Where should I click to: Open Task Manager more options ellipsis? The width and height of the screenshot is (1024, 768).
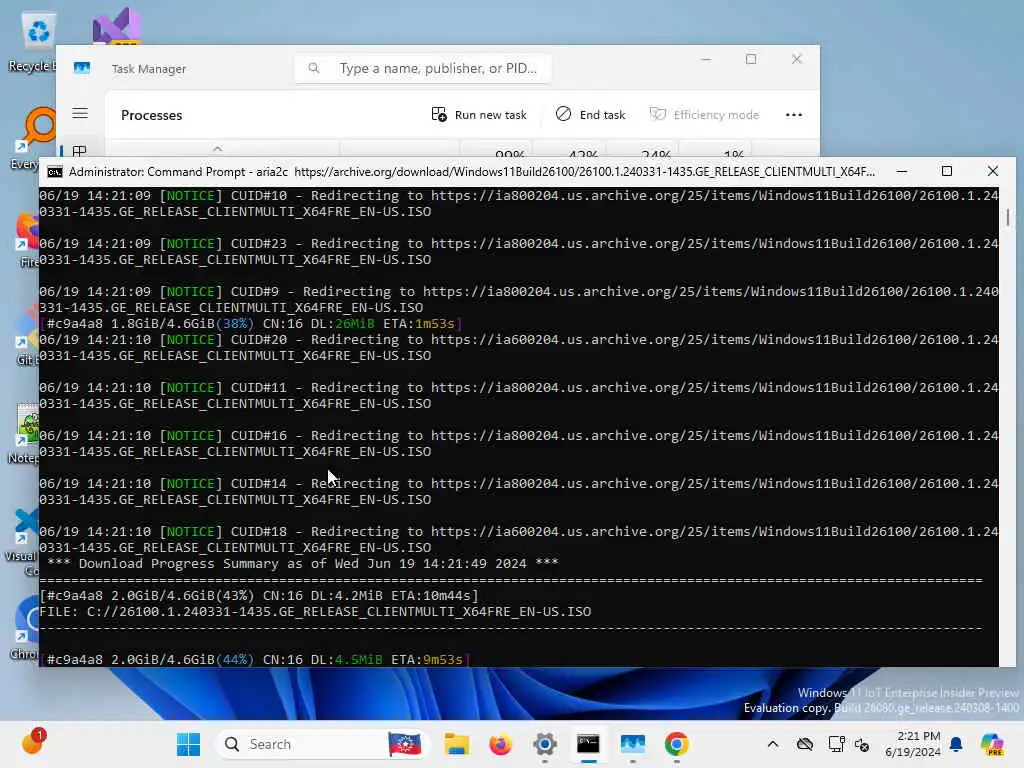point(793,115)
